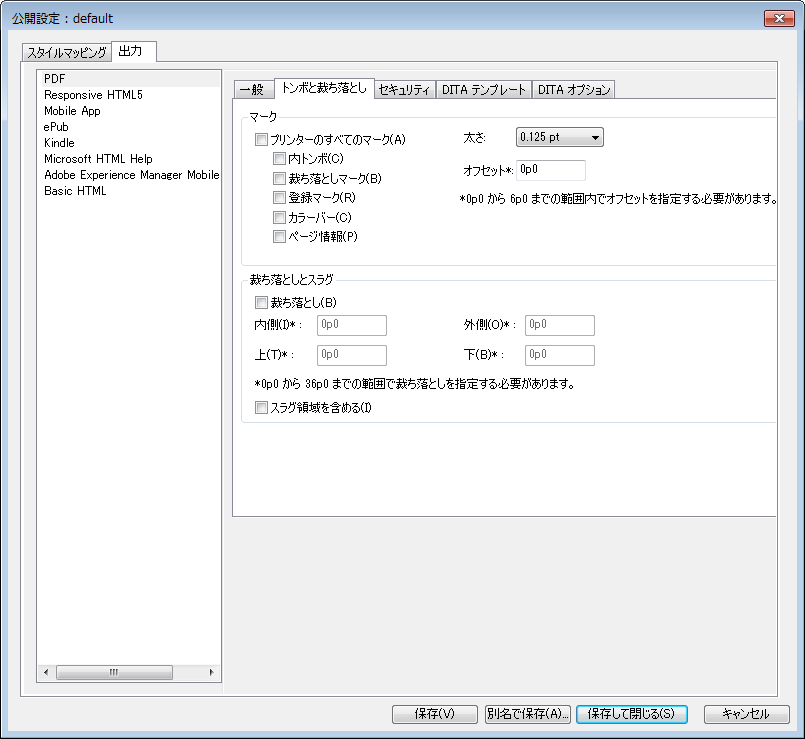Enable プリンターのすべてのマーク checkbox

coord(262,140)
